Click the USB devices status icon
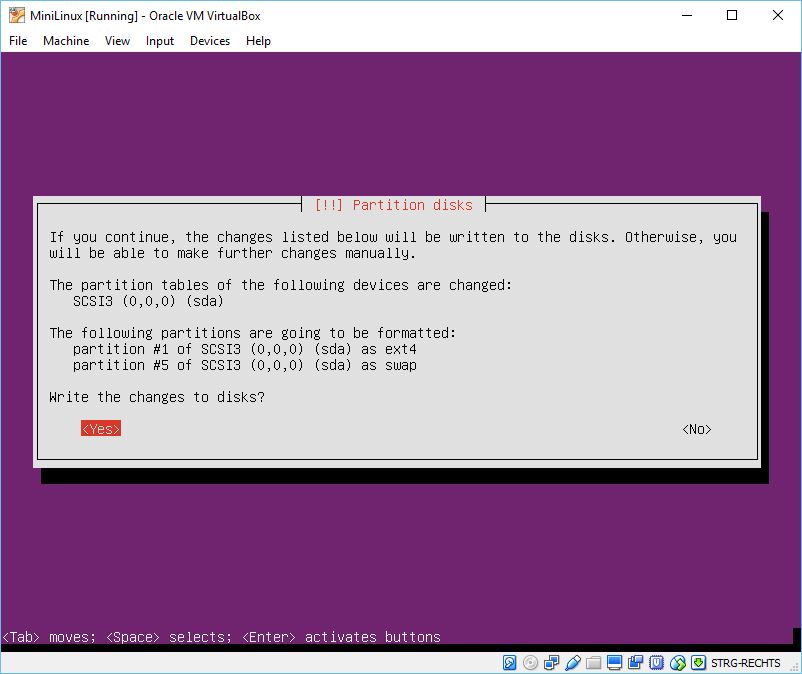This screenshot has width=802, height=674. 572,662
